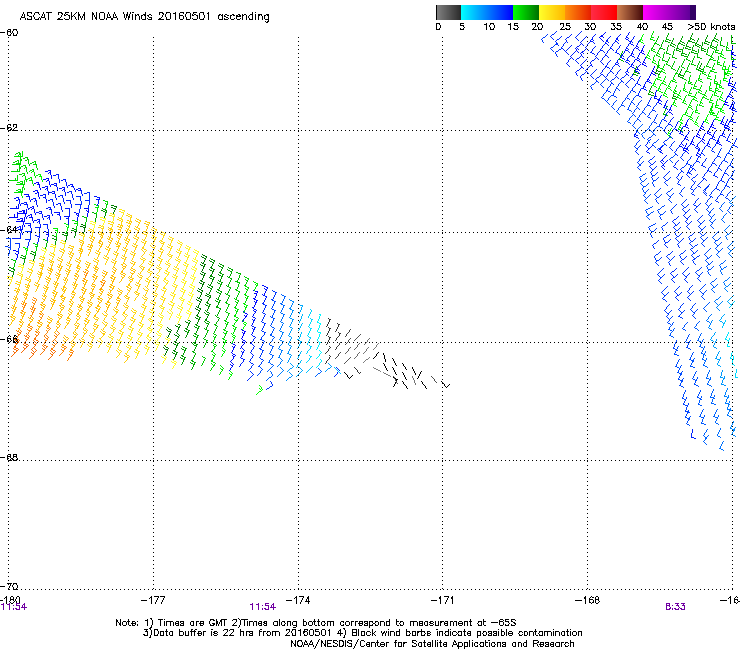Click the '-168' longitude axis label
Screen dimensions: 740x650
click(588, 600)
